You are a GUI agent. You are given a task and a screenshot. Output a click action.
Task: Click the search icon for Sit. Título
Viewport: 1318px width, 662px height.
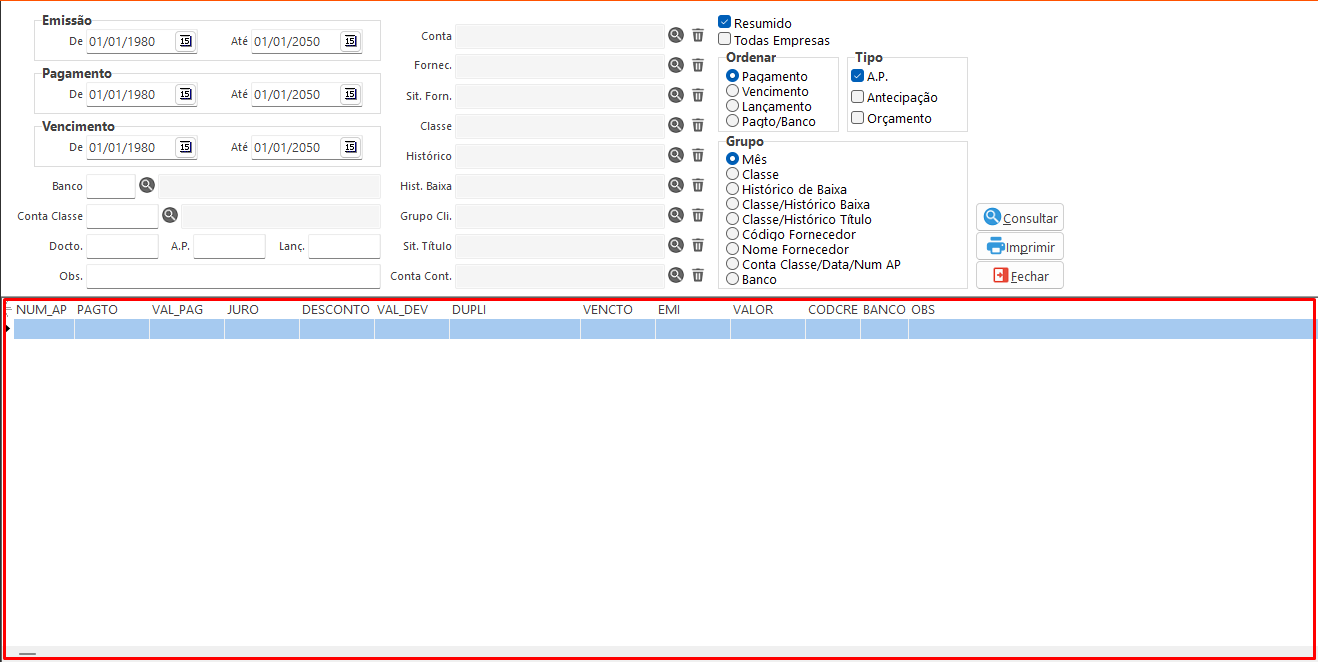(676, 245)
